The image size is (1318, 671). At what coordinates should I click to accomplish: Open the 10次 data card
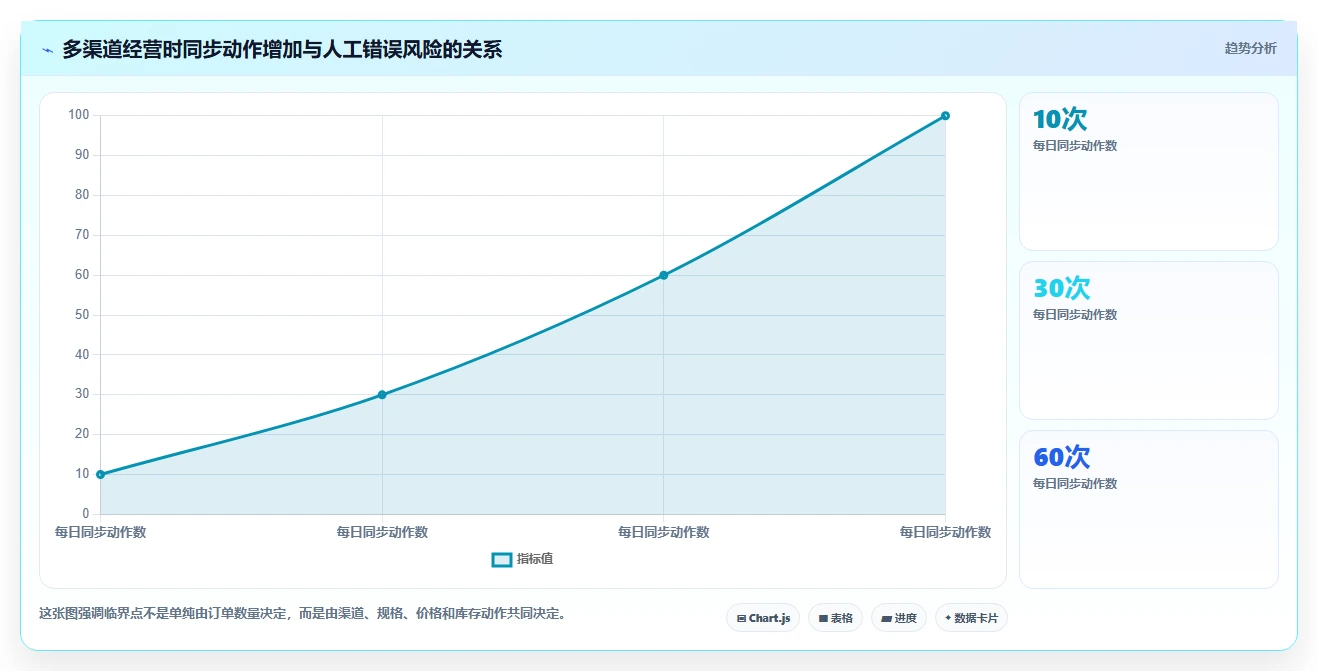(x=1148, y=171)
